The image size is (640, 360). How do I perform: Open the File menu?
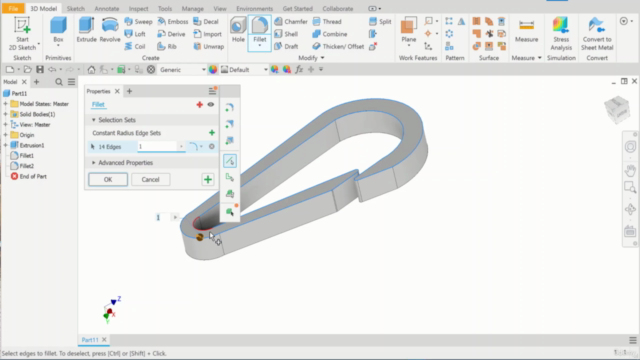click(13, 8)
